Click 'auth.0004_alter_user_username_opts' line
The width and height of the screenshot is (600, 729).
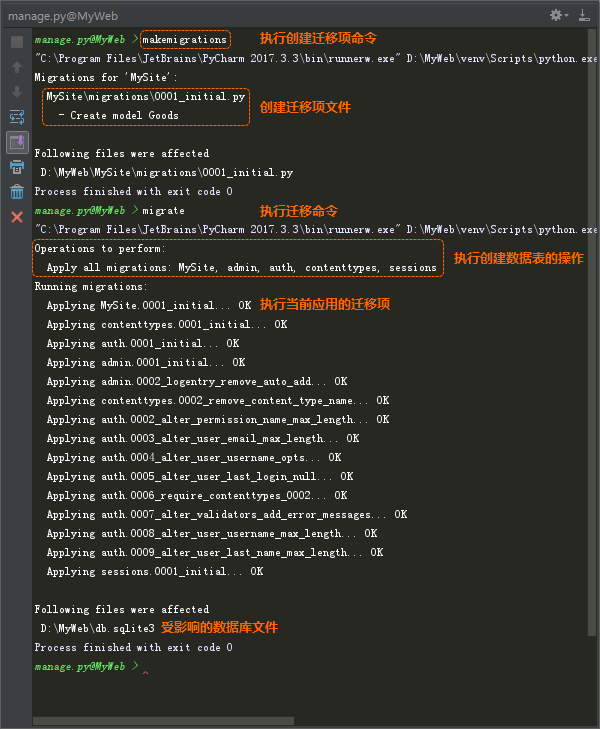coord(194,458)
